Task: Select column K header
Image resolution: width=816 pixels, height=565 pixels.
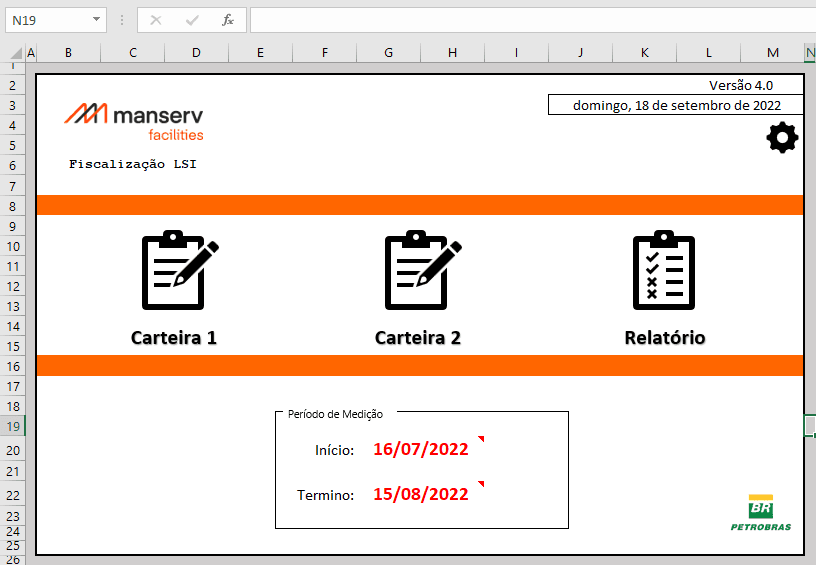Action: click(x=644, y=52)
